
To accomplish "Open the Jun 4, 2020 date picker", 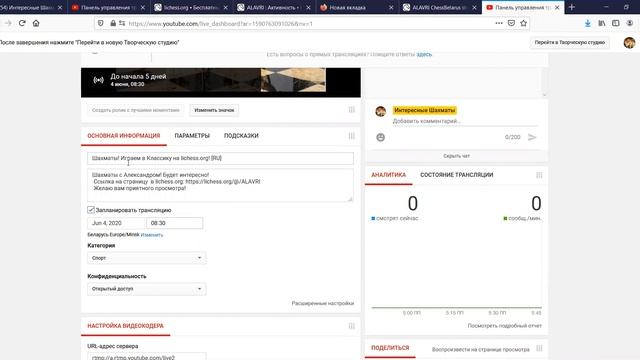I will tap(116, 223).
